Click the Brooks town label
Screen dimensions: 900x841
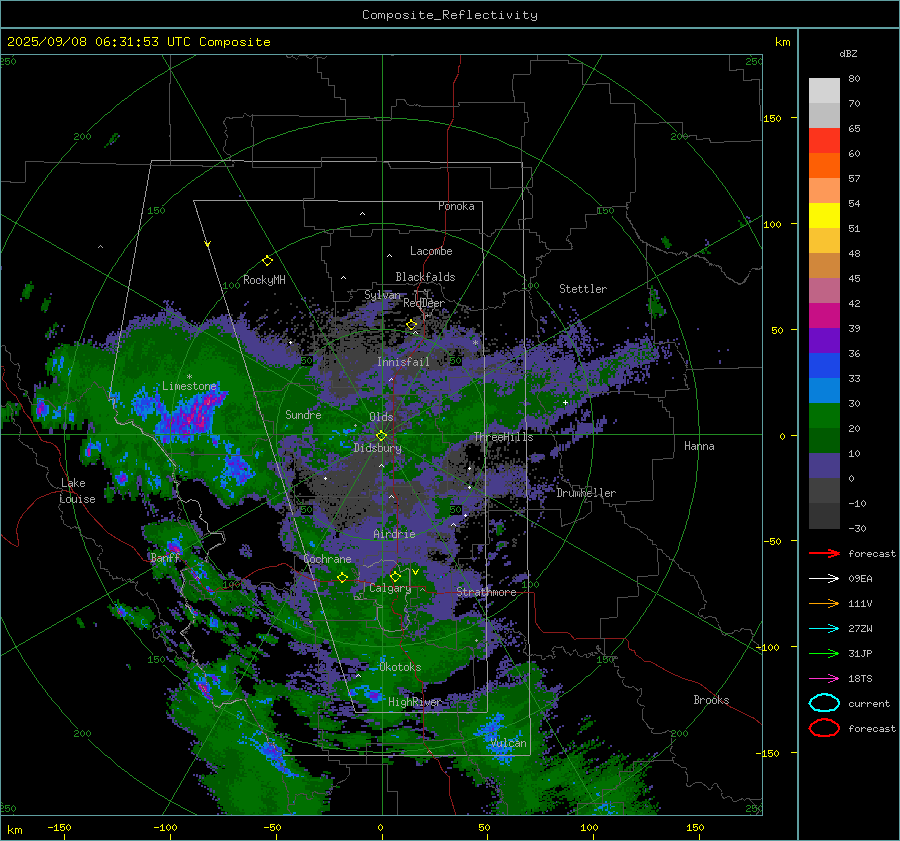[711, 700]
